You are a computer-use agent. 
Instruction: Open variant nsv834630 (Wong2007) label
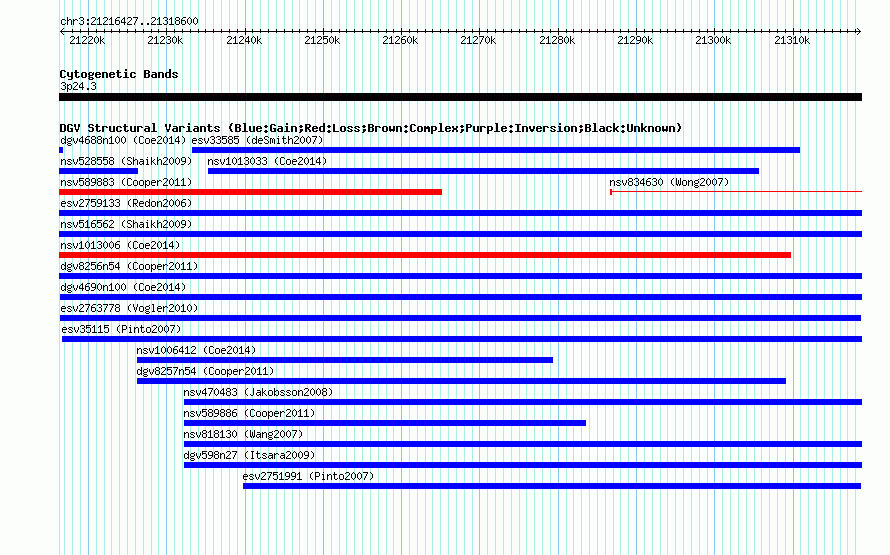click(669, 182)
